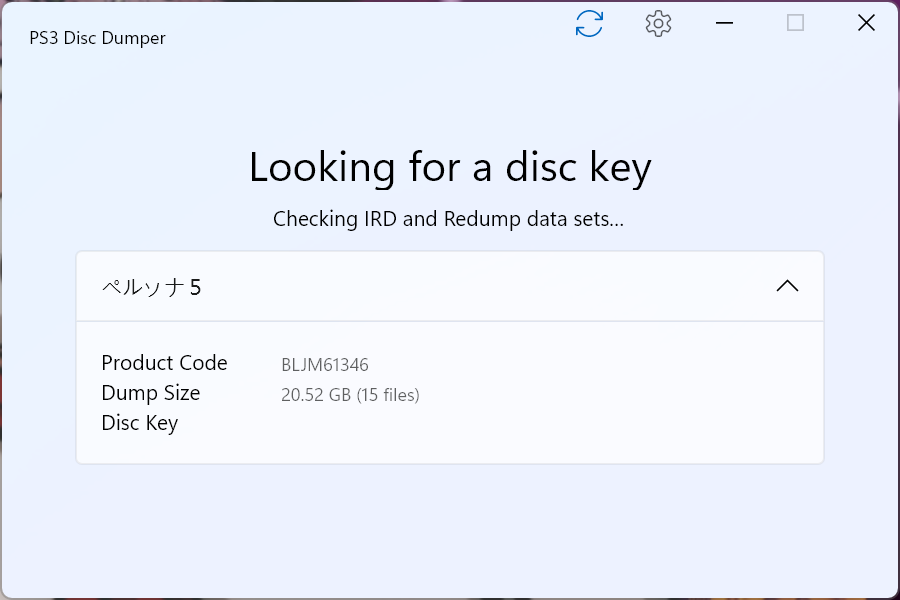
Task: Click the greyed-out maximize window button
Action: (x=795, y=23)
